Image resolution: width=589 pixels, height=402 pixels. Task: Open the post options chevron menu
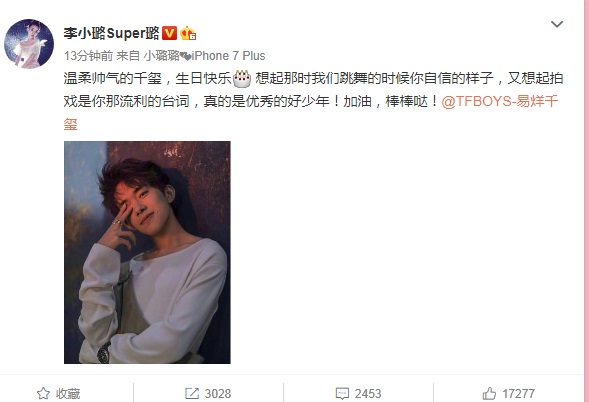[x=557, y=24]
